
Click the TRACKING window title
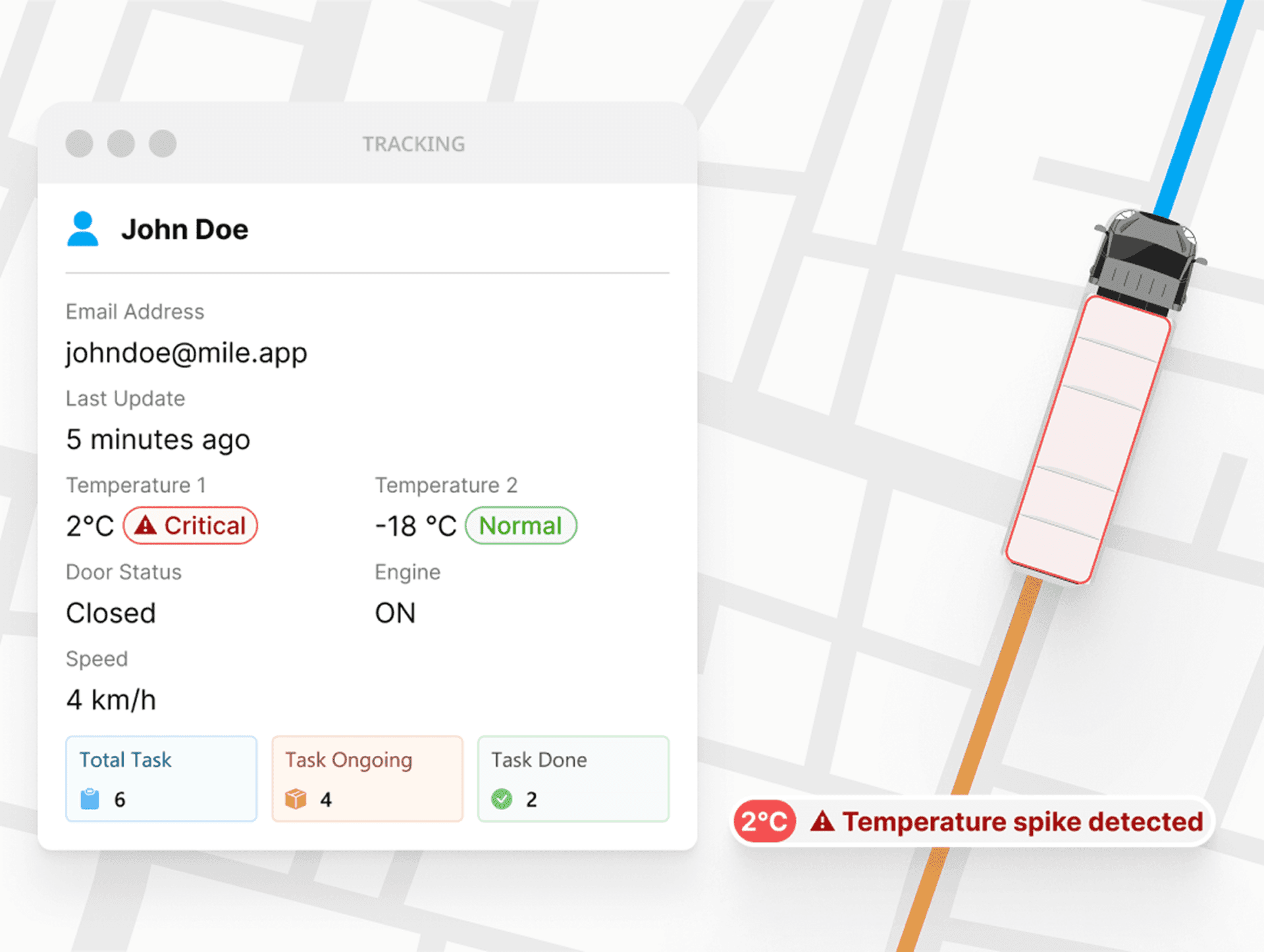tap(413, 144)
